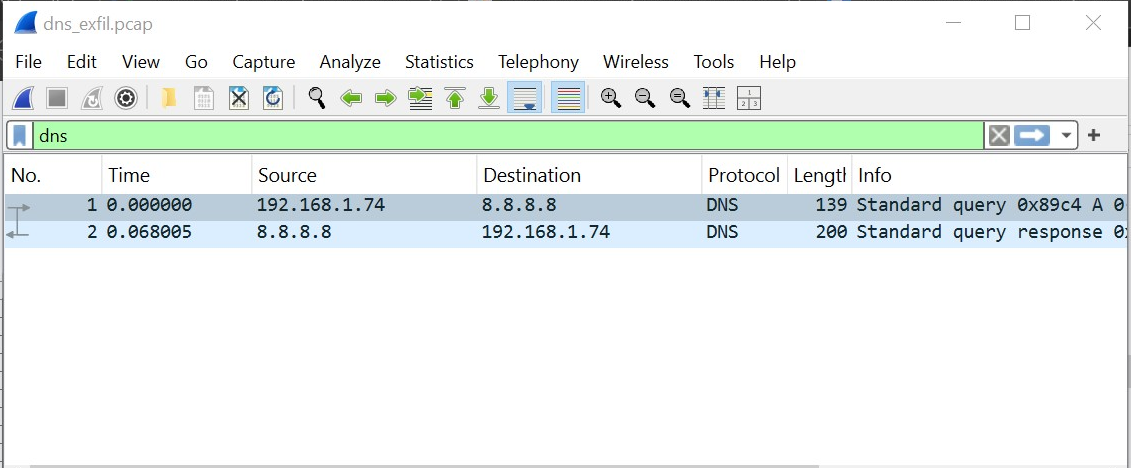This screenshot has width=1131, height=468.
Task: Go forward to next packet
Action: 386,98
